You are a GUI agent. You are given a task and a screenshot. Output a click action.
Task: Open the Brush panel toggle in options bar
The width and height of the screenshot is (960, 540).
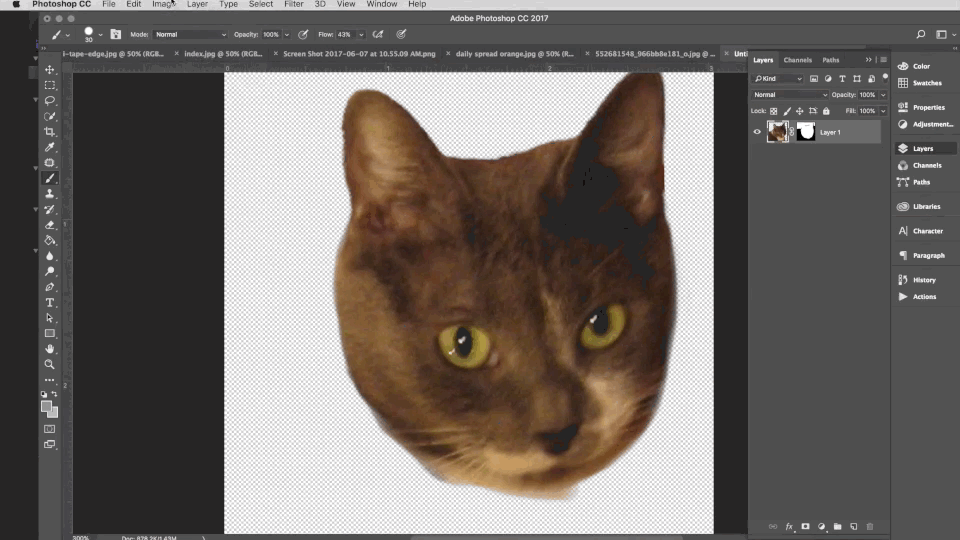(116, 34)
